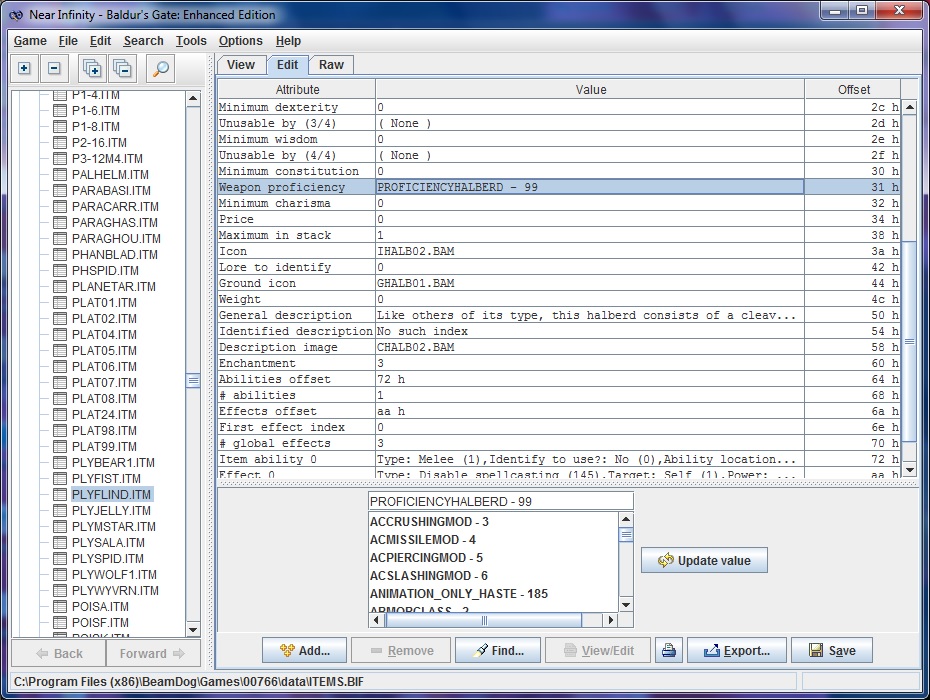Screen dimensions: 930x700
Task: Click the PROFICIENCYHALBERD - 99 text field
Action: point(501,501)
